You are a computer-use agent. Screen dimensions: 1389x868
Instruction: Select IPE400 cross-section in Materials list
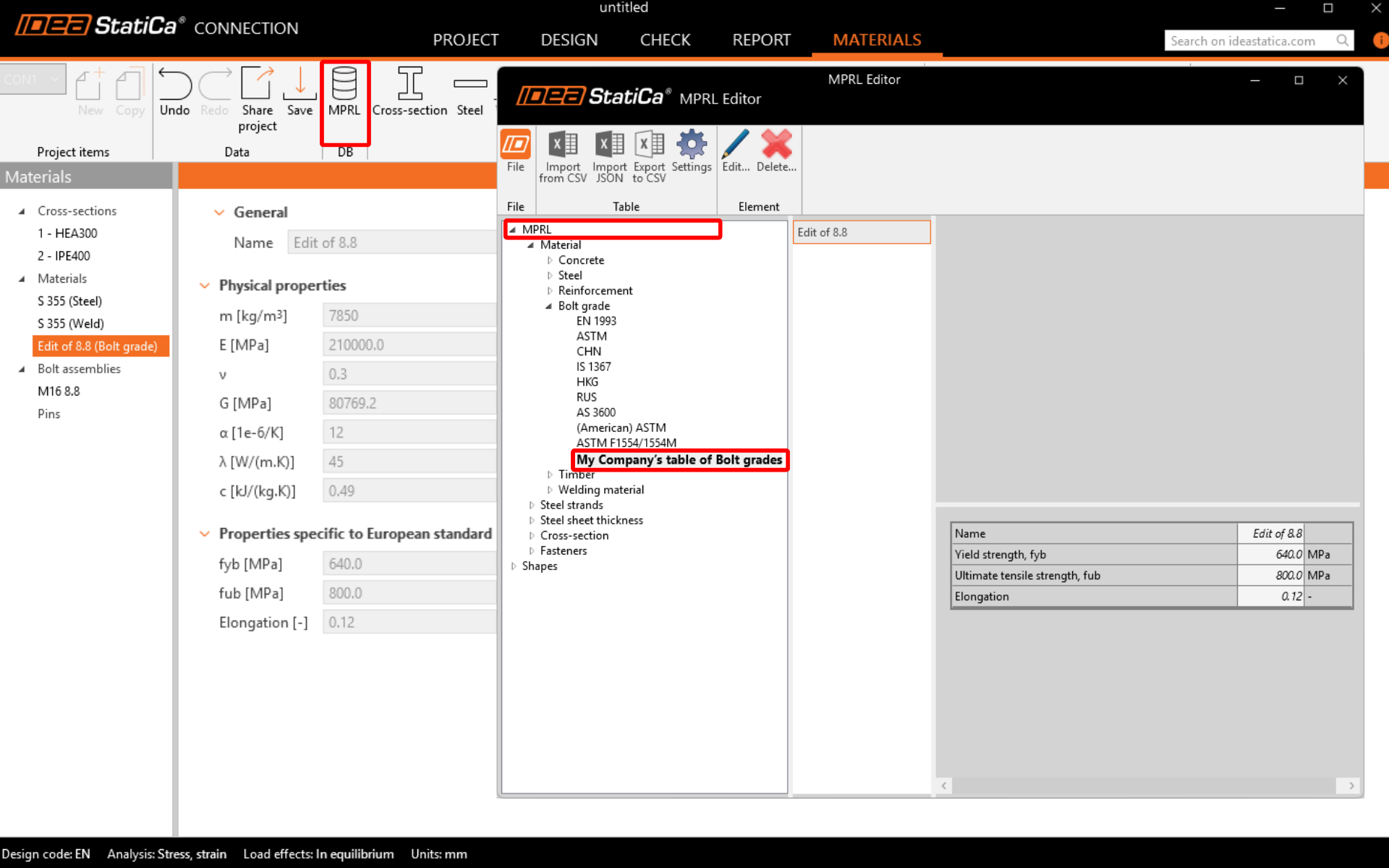click(x=64, y=256)
